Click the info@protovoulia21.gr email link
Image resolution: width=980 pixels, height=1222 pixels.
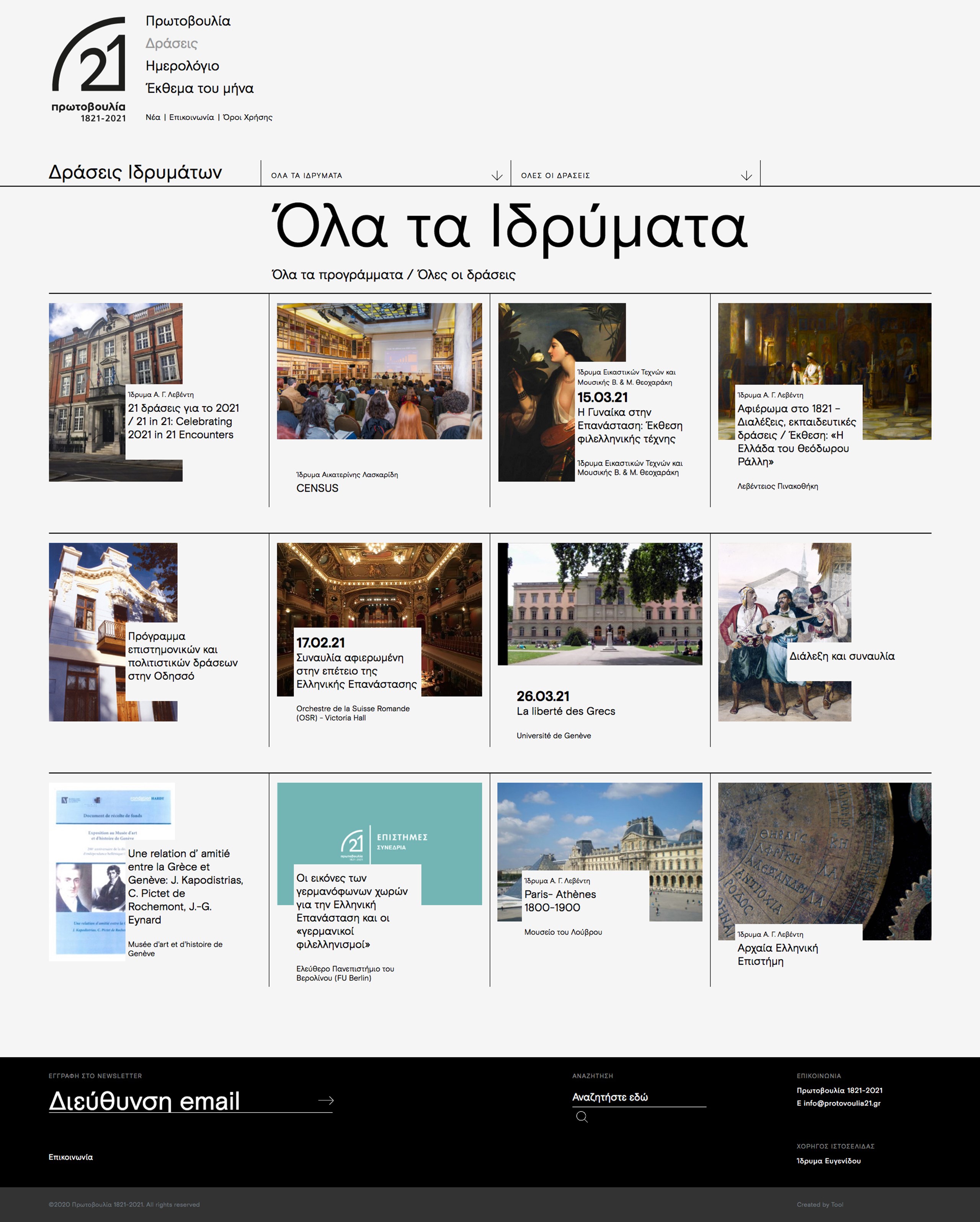(842, 1103)
